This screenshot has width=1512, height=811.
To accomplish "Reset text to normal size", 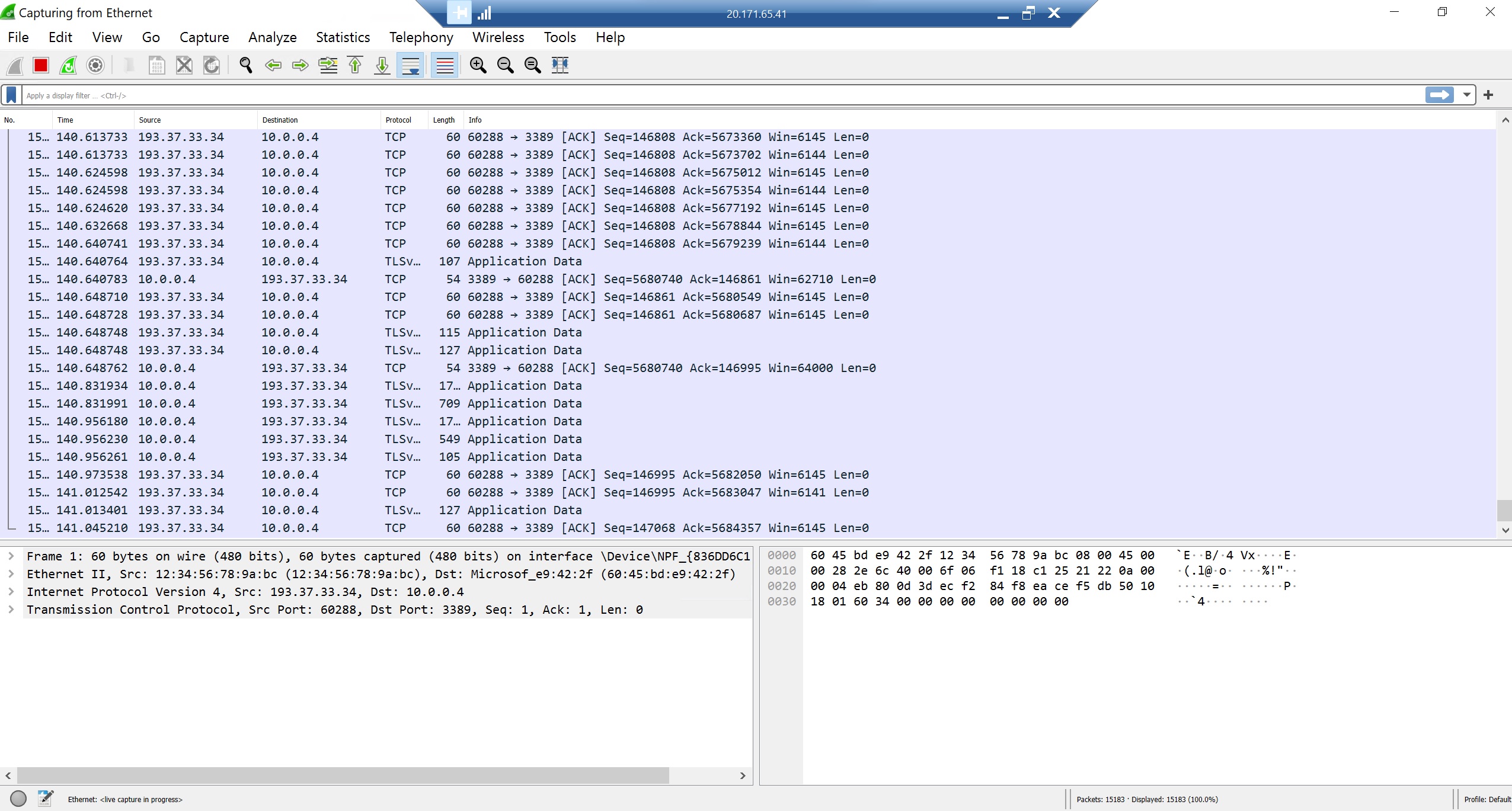I will coord(532,65).
